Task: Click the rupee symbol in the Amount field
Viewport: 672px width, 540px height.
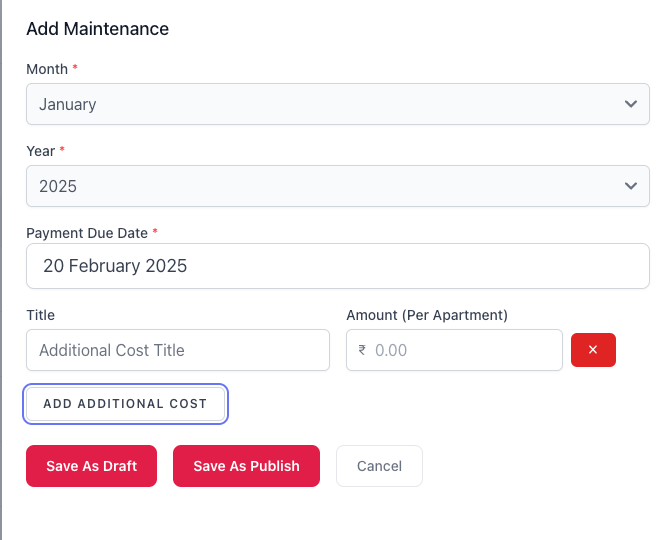Action: [362, 351]
